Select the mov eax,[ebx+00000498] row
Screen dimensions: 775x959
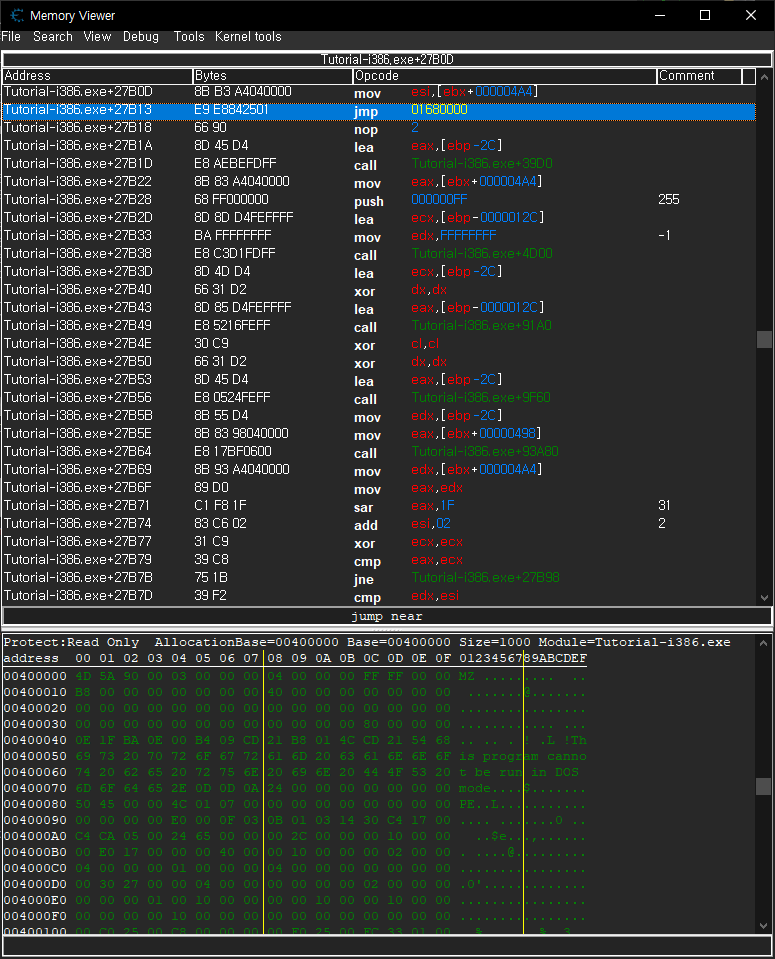pyautogui.click(x=379, y=434)
